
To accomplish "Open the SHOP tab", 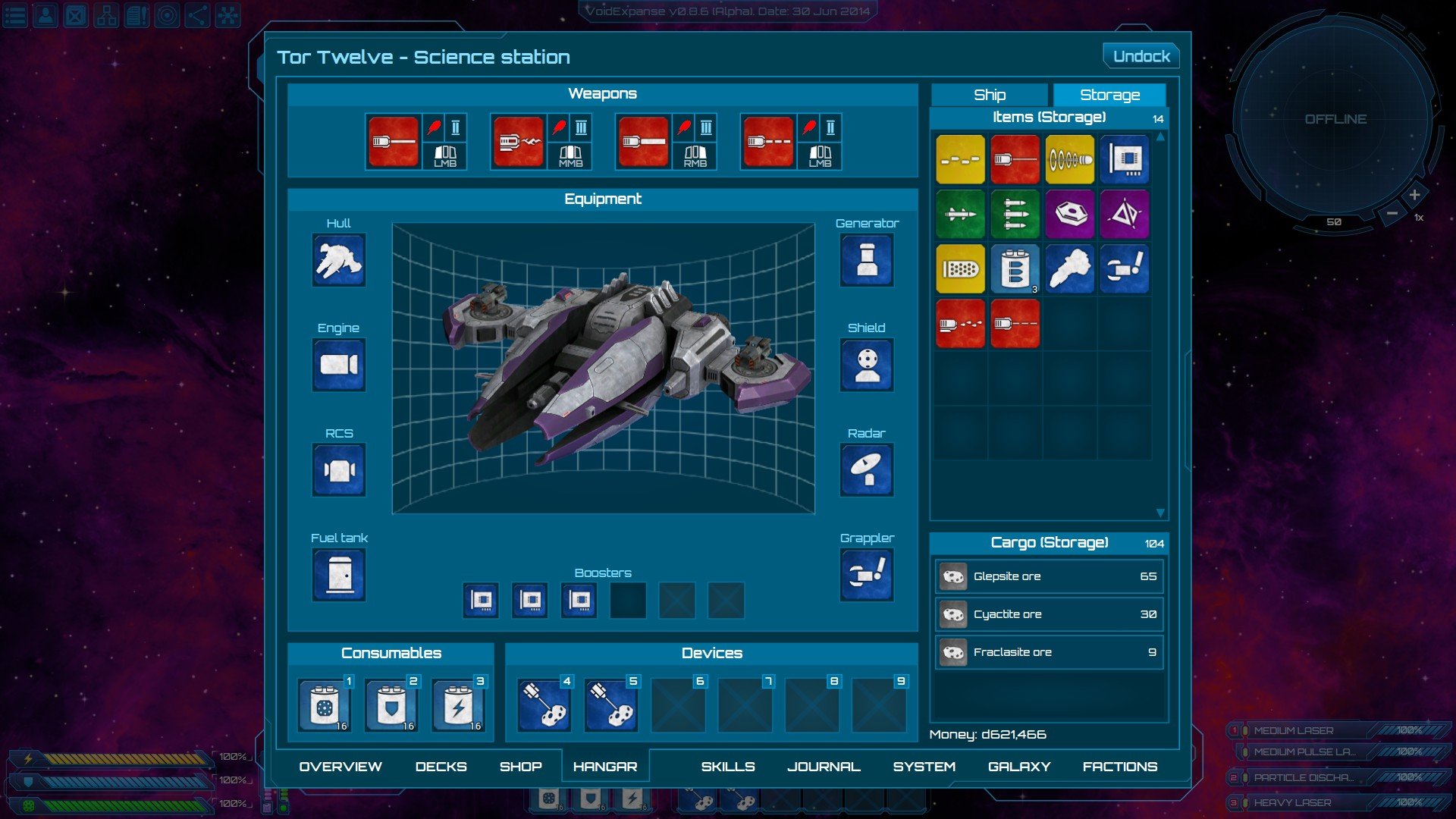I will pos(520,767).
